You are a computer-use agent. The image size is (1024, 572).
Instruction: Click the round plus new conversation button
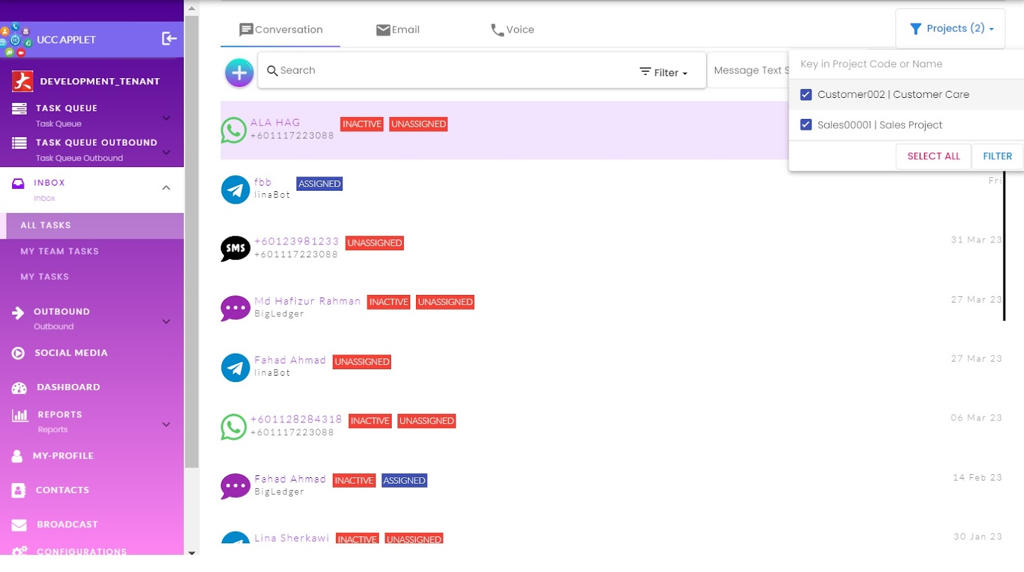pos(239,72)
